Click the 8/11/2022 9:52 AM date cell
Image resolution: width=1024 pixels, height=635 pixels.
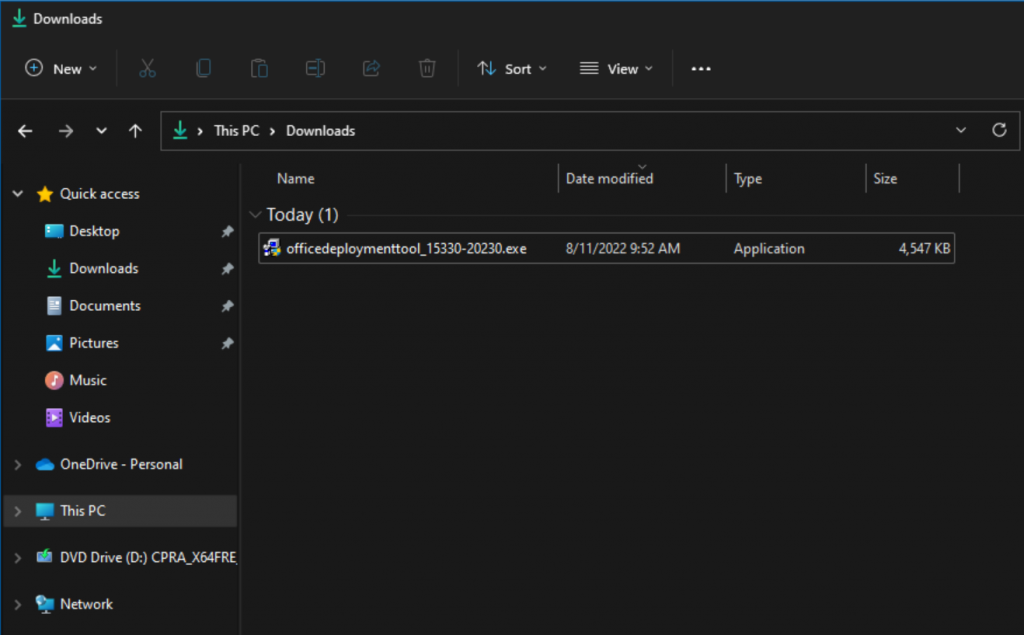coord(622,249)
